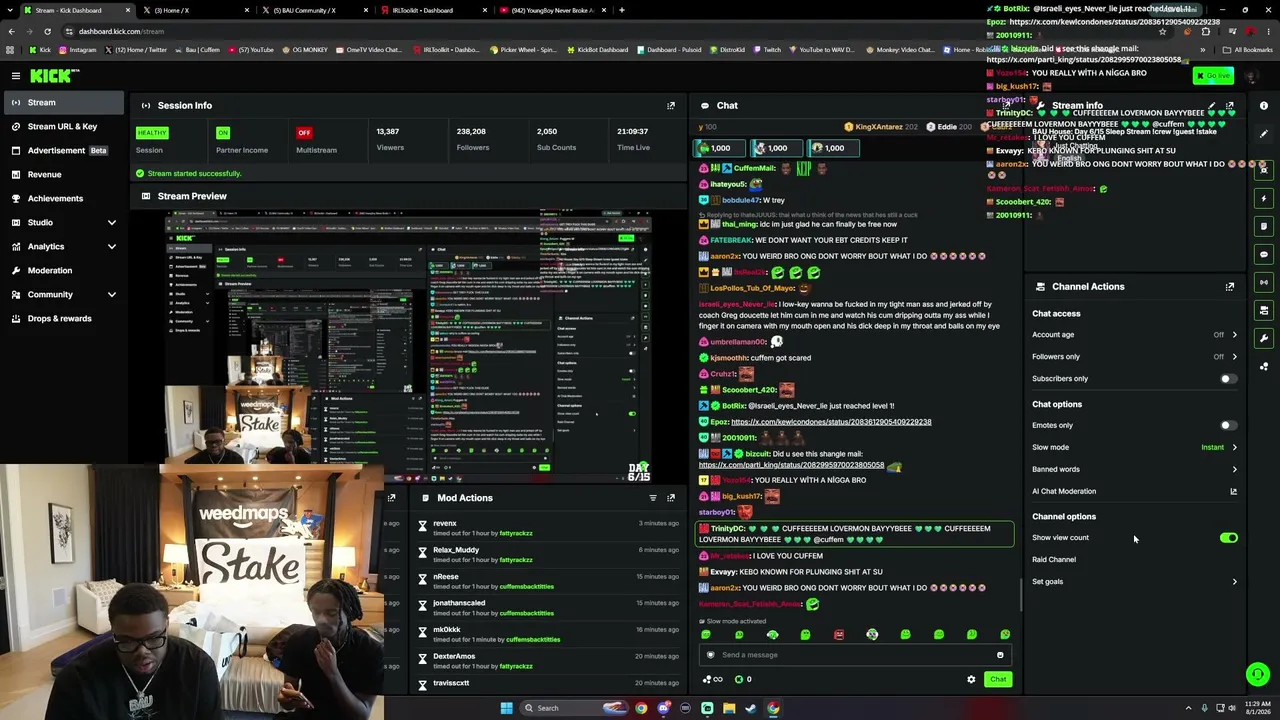Image resolution: width=1280 pixels, height=720 pixels.
Task: Expand the Studio sidebar section
Action: 112,222
